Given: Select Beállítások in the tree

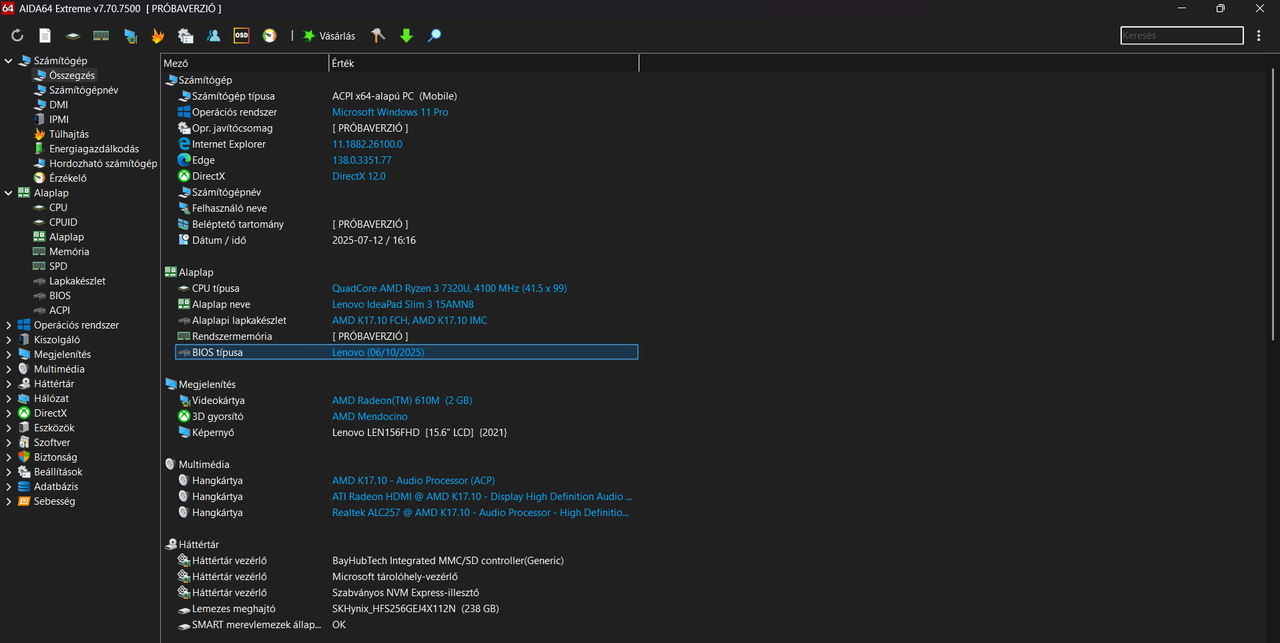Looking at the screenshot, I should [58, 472].
